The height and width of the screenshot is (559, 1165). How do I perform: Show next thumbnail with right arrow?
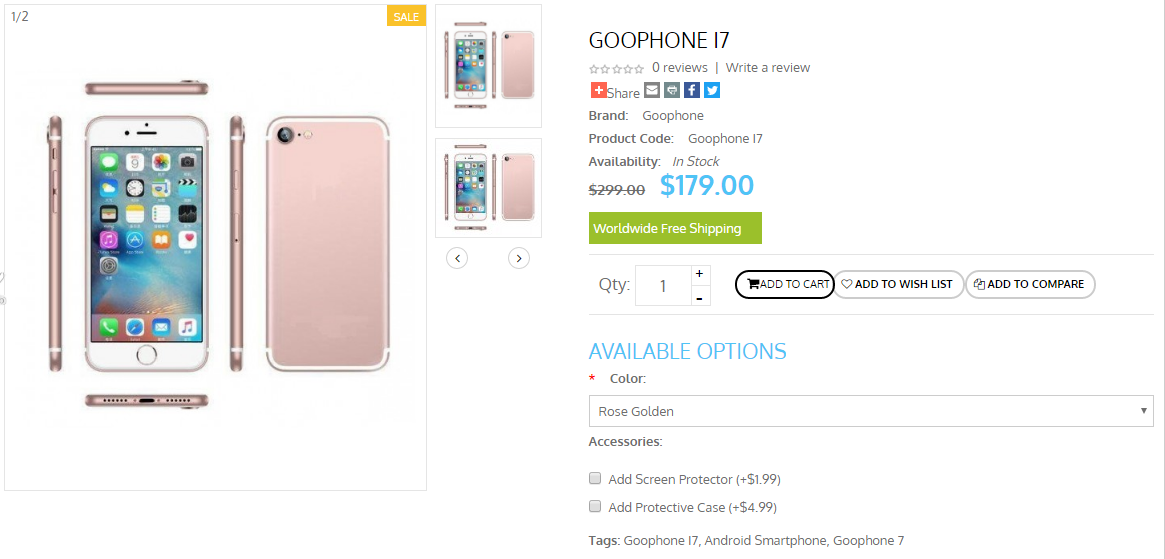click(x=518, y=258)
